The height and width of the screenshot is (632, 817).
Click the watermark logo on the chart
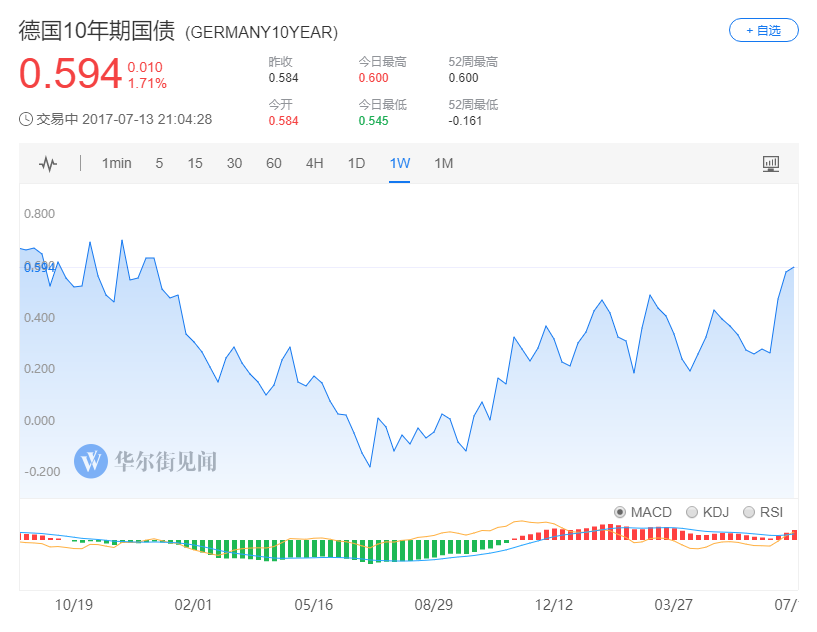click(91, 461)
